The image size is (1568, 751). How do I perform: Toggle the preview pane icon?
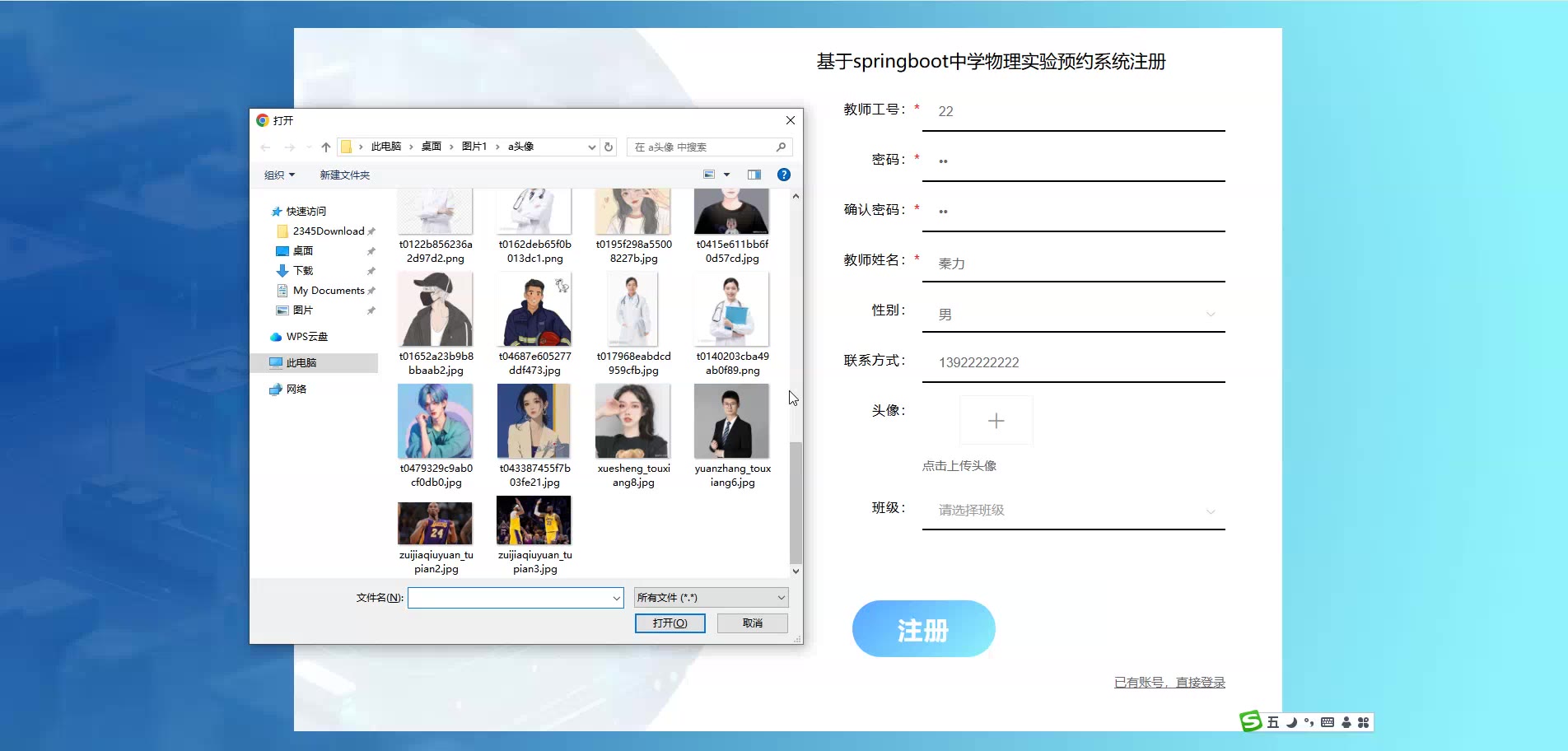754,175
